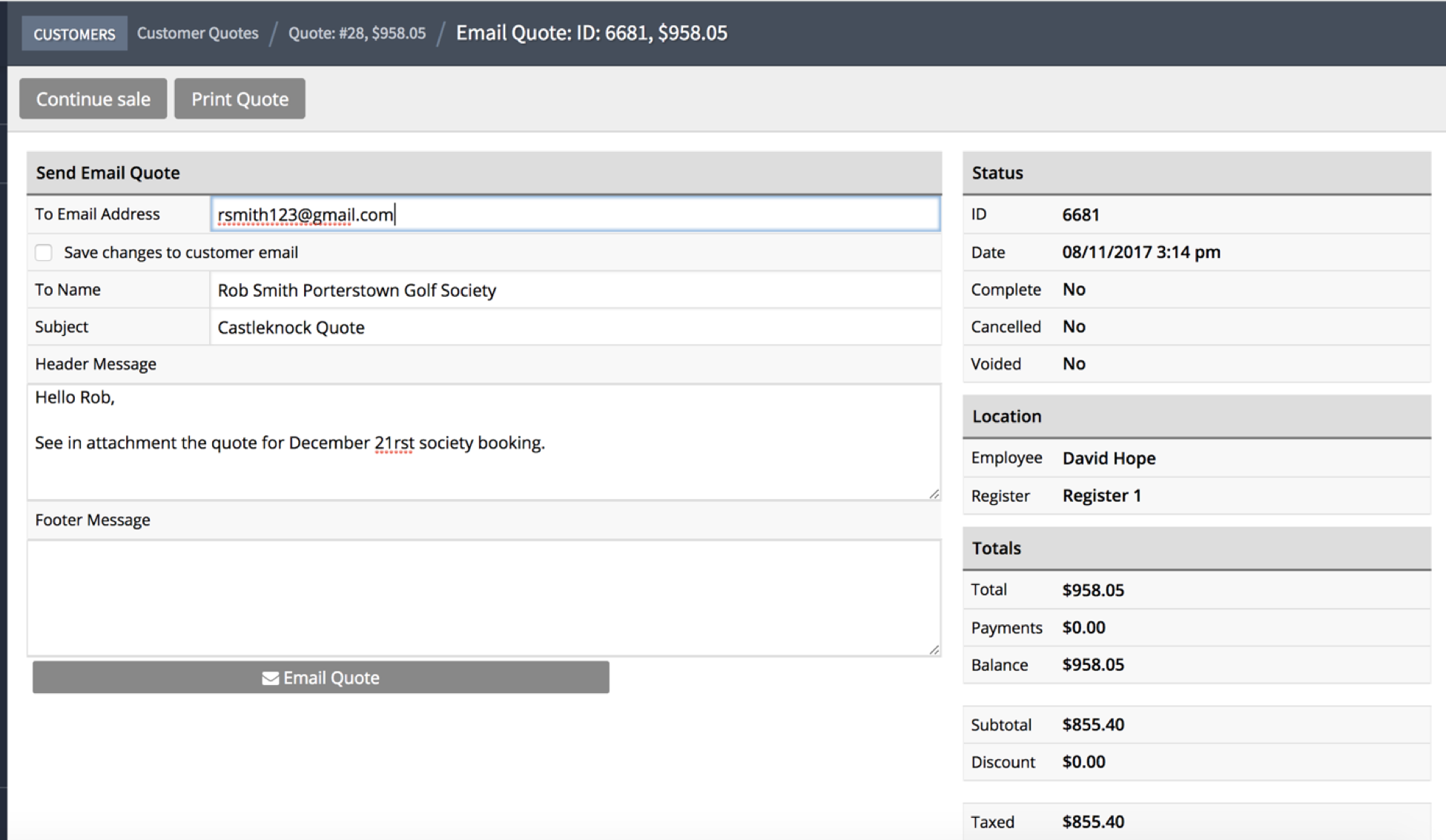Open Quote #28 breadcrumb link

357,33
